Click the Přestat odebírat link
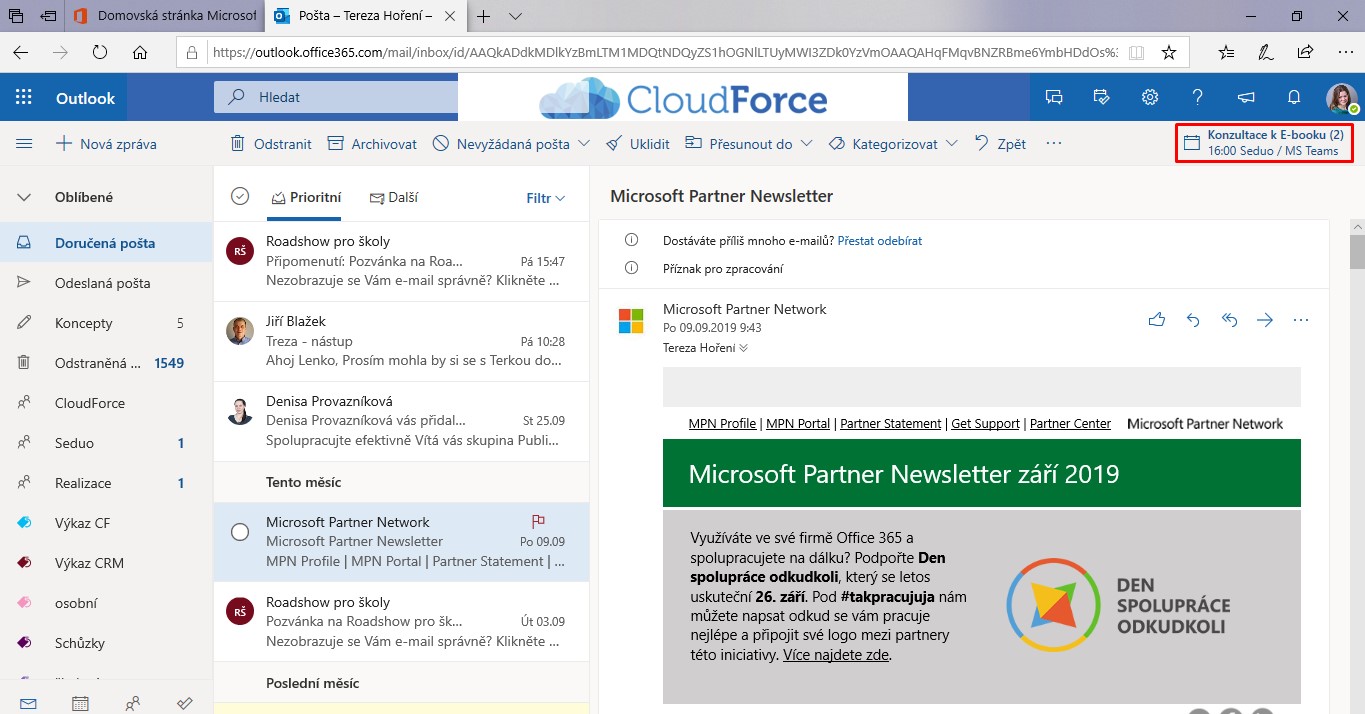This screenshot has width=1365, height=714. (x=879, y=241)
